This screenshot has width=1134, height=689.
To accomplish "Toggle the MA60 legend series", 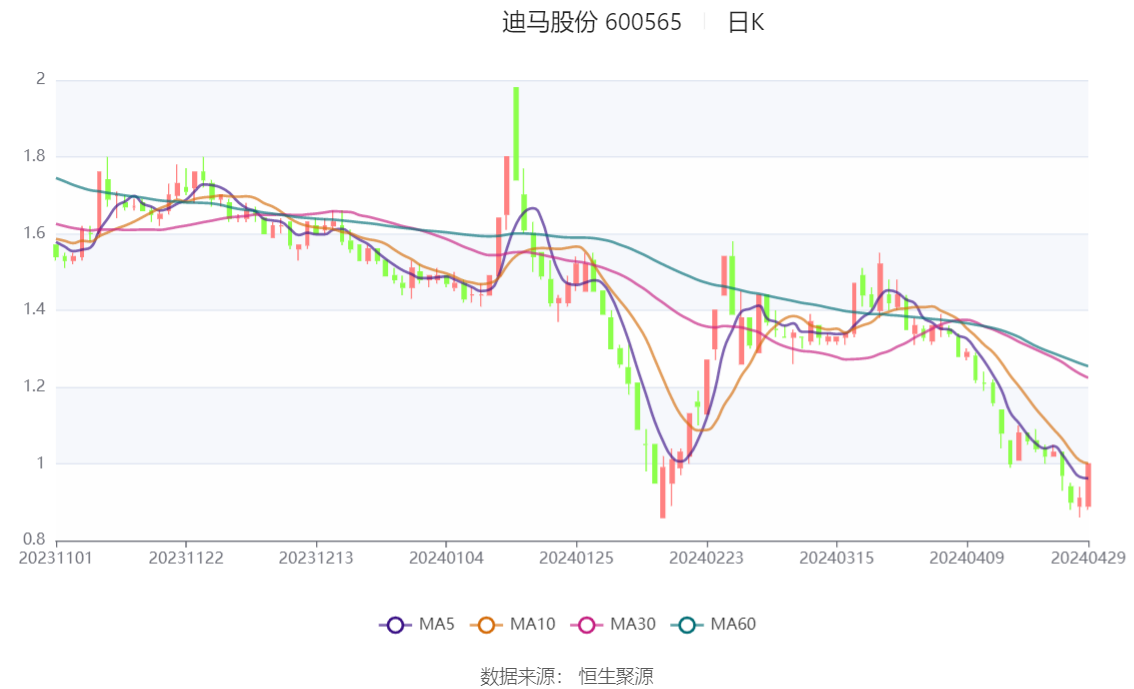I will pyautogui.click(x=714, y=625).
